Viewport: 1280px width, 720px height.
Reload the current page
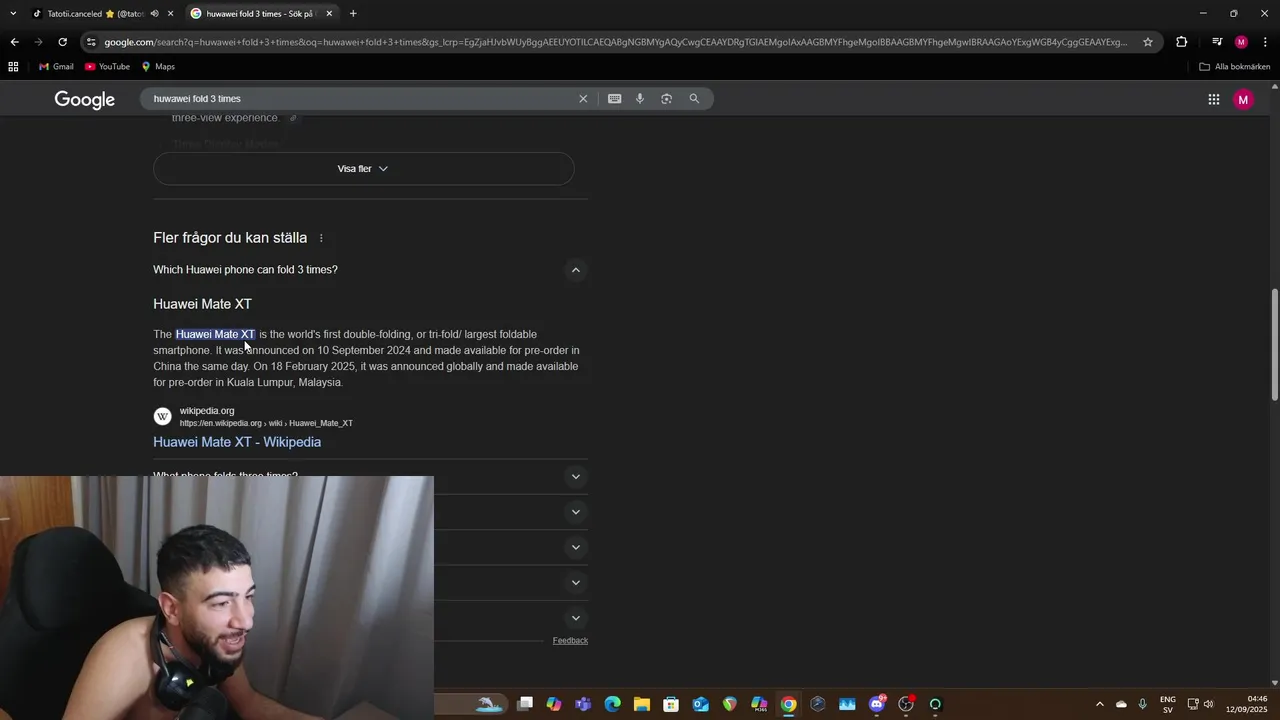point(62,42)
